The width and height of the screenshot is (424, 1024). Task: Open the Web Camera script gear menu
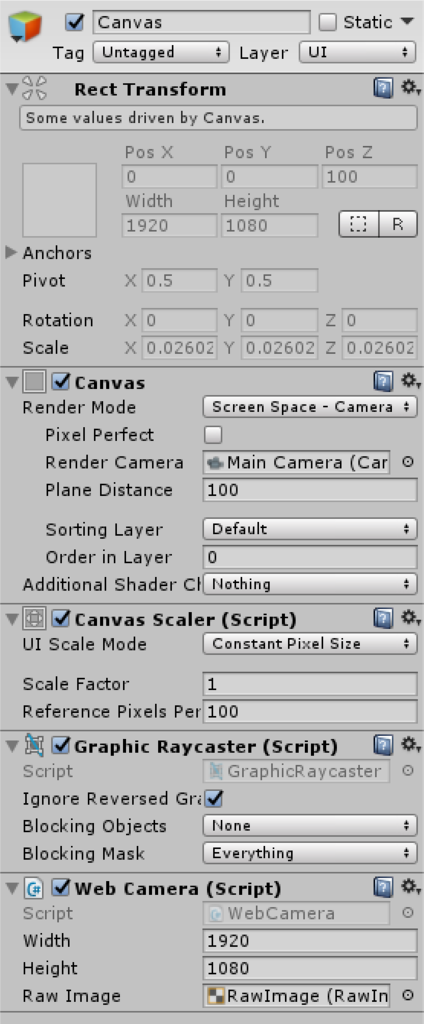[410, 886]
